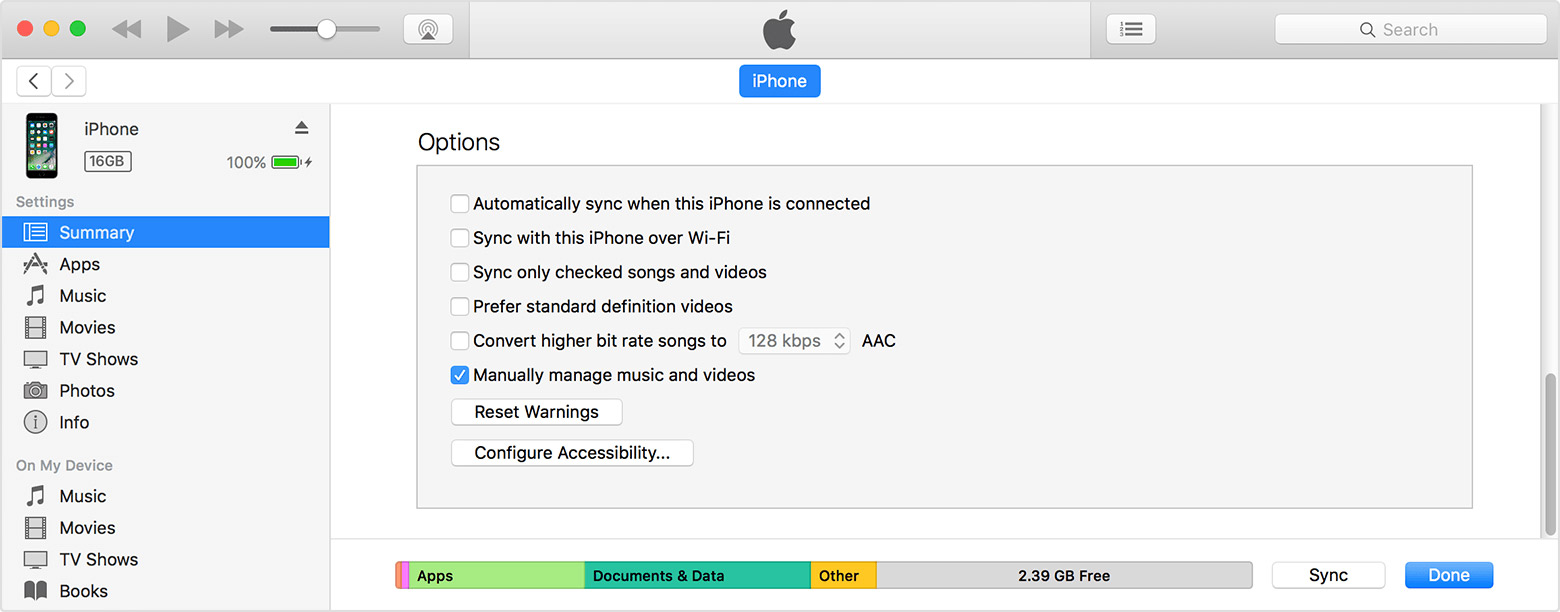The width and height of the screenshot is (1560, 612).
Task: Click the Search field
Action: (1410, 29)
